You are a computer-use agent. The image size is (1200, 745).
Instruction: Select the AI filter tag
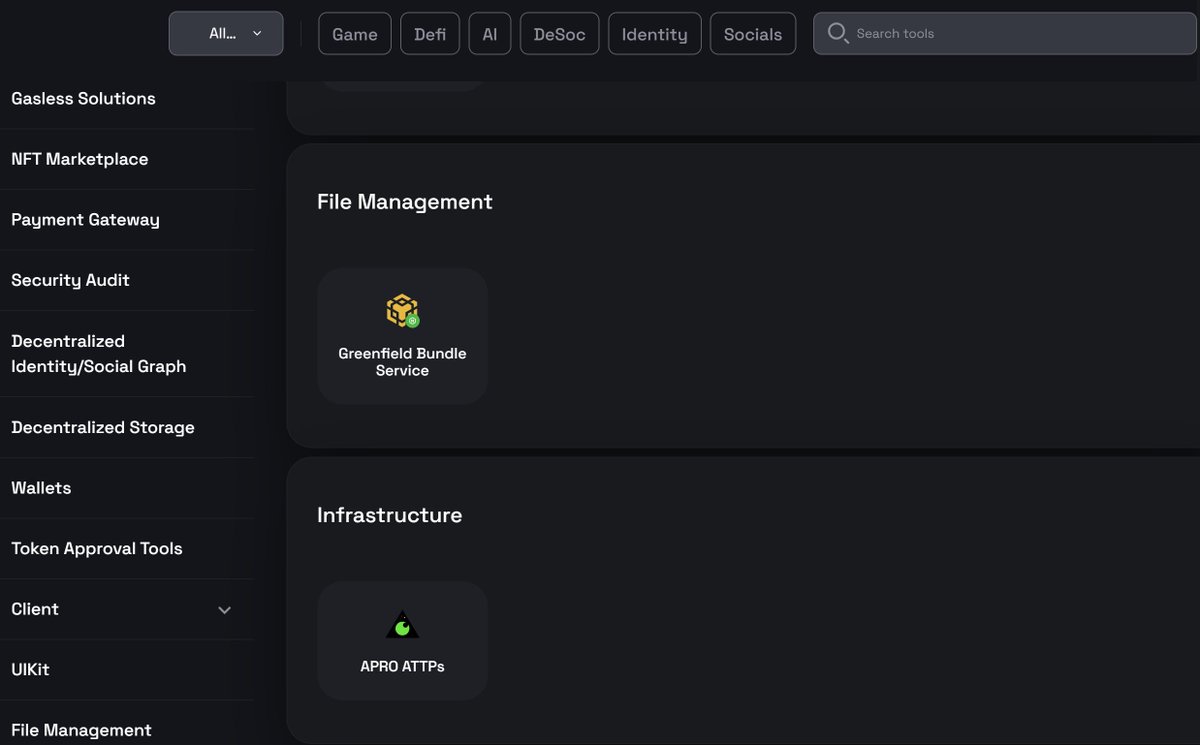[490, 34]
